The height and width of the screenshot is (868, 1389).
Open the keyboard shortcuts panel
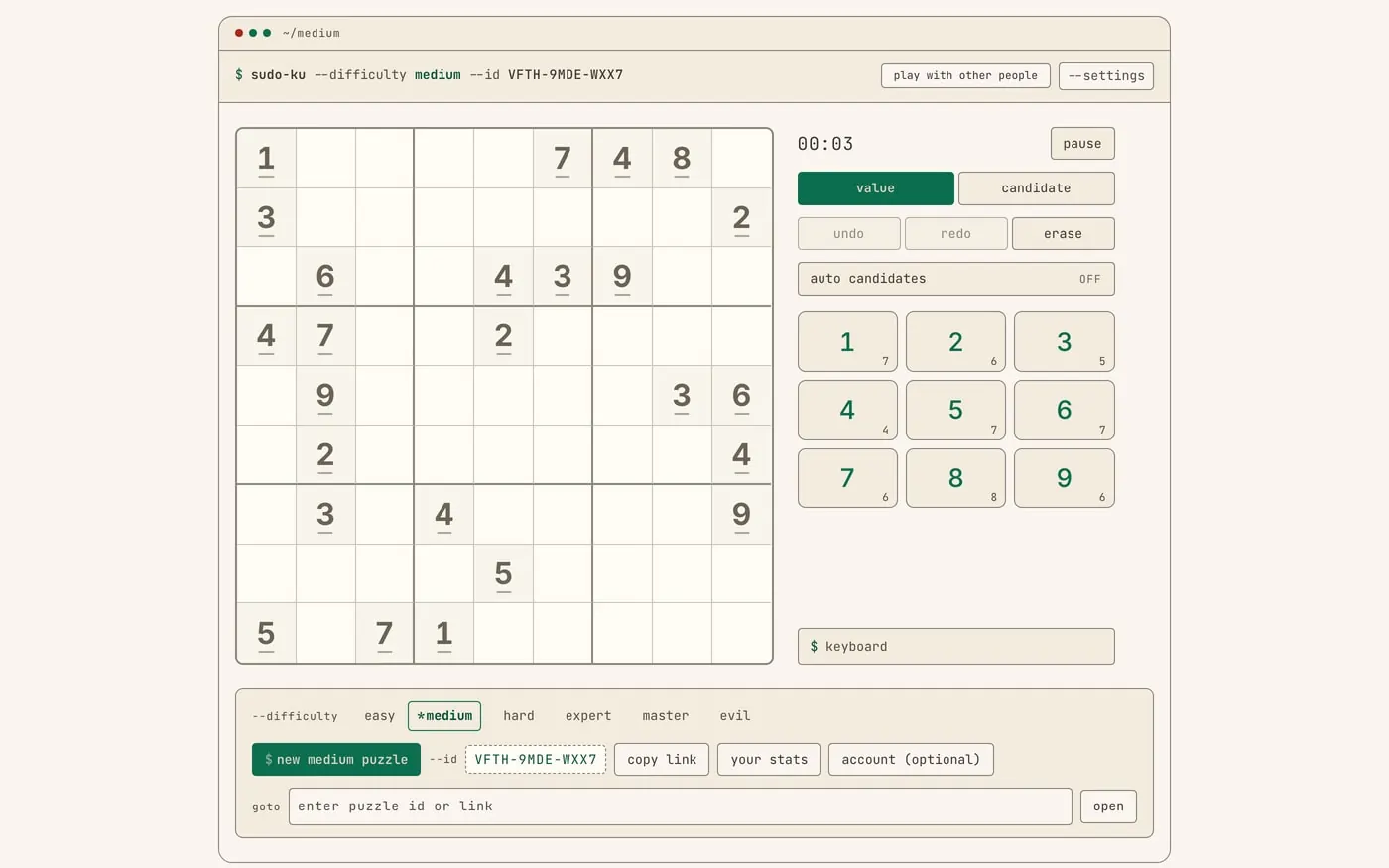[955, 647]
